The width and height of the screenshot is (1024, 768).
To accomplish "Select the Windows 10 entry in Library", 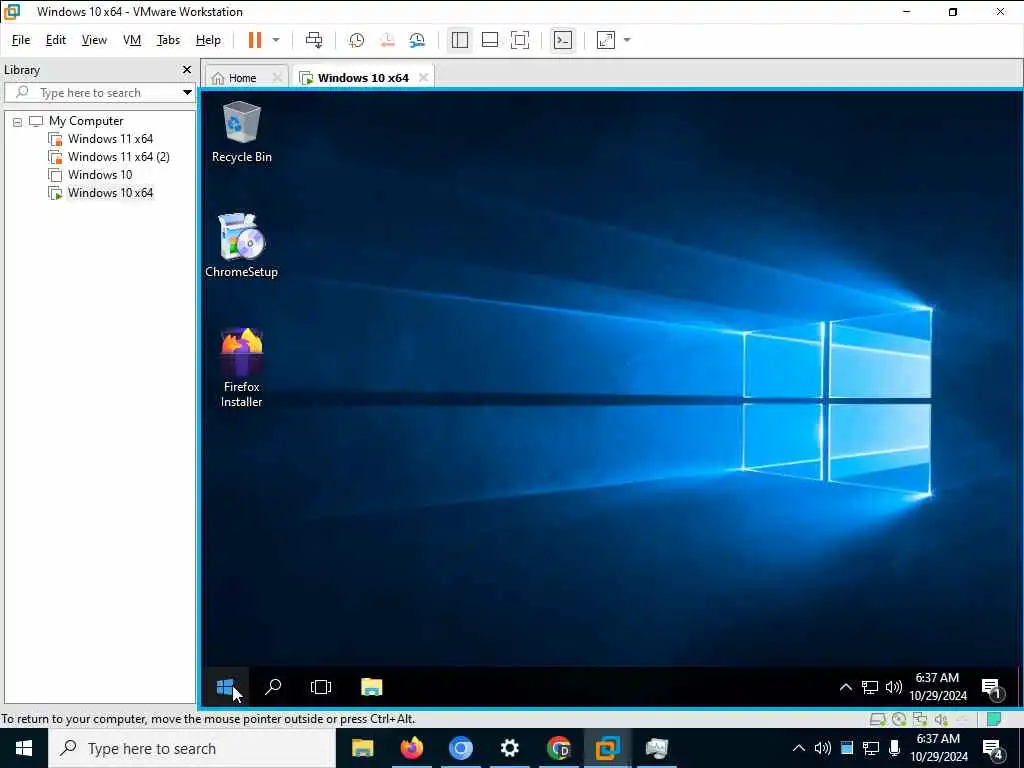I will click(x=99, y=174).
